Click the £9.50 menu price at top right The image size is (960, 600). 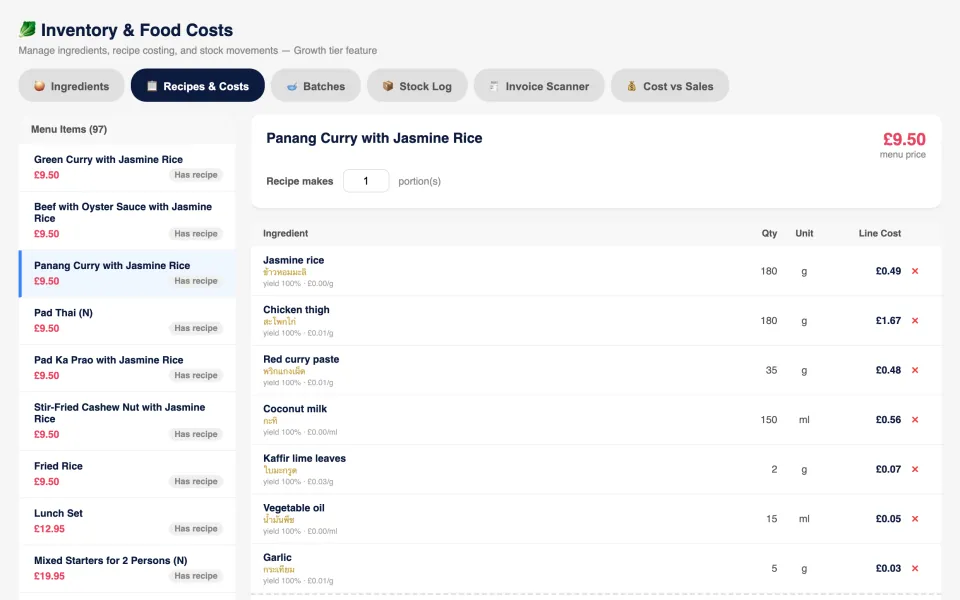point(904,140)
